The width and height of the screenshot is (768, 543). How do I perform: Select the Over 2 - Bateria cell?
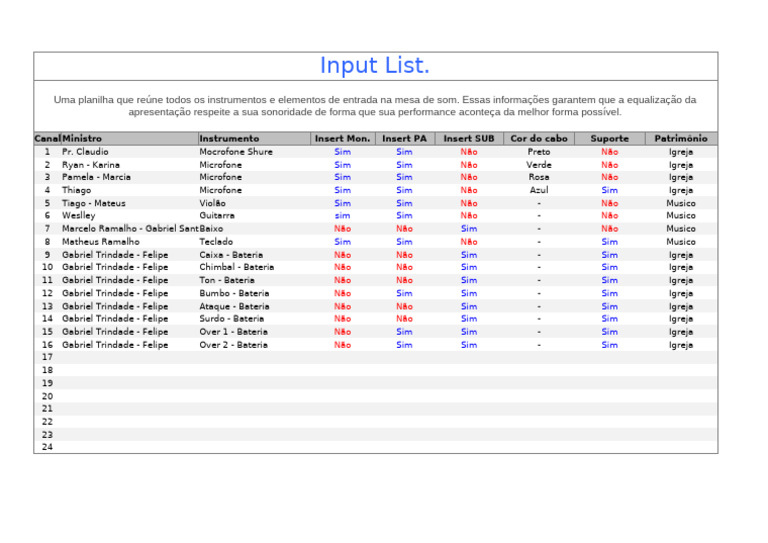click(x=233, y=345)
